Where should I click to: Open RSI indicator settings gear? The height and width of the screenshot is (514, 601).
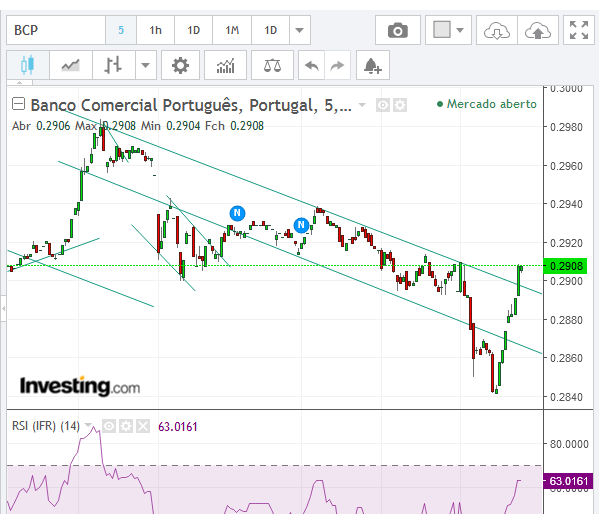126,426
